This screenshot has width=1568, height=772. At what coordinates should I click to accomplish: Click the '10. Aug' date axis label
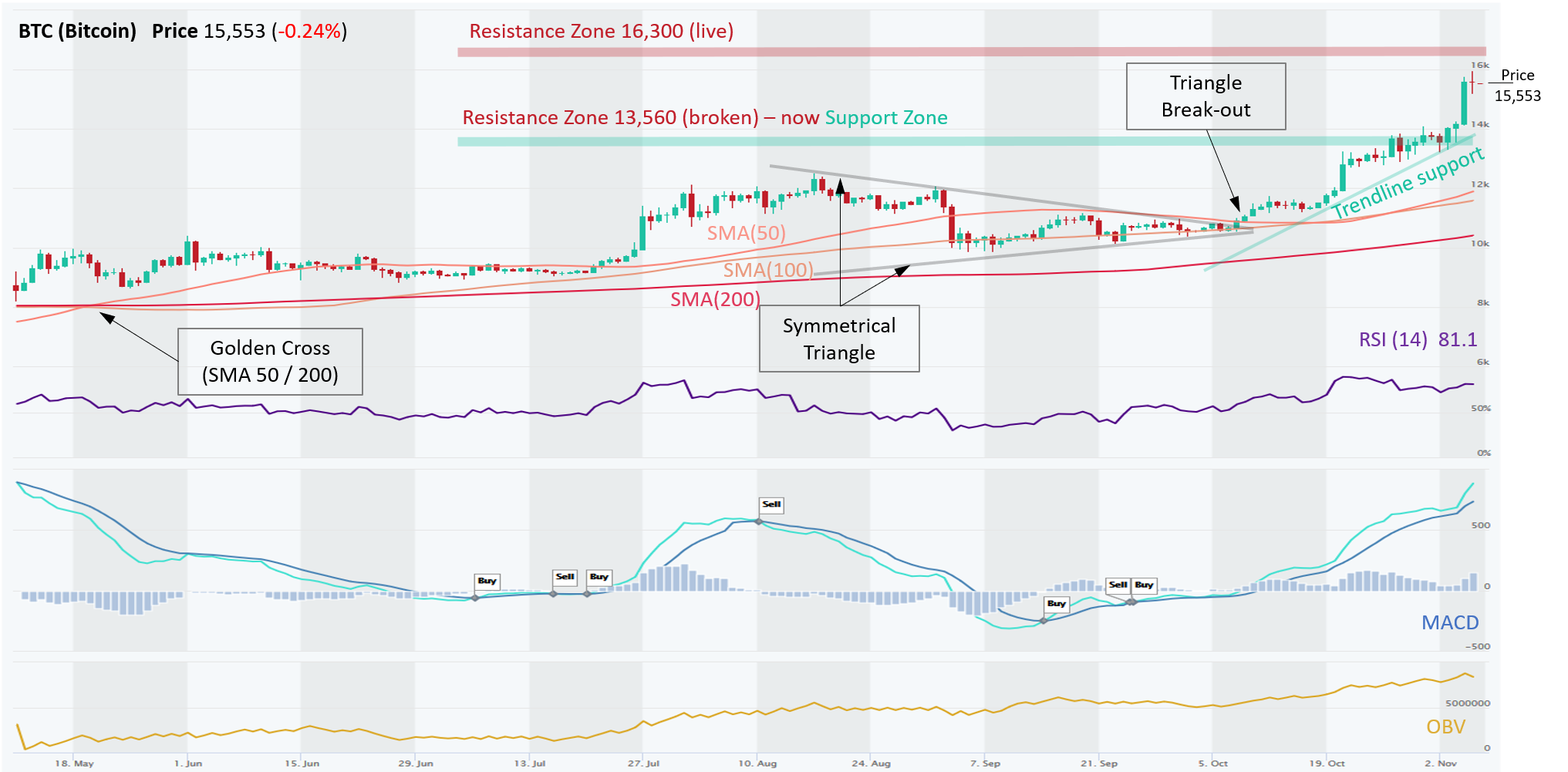point(757,764)
